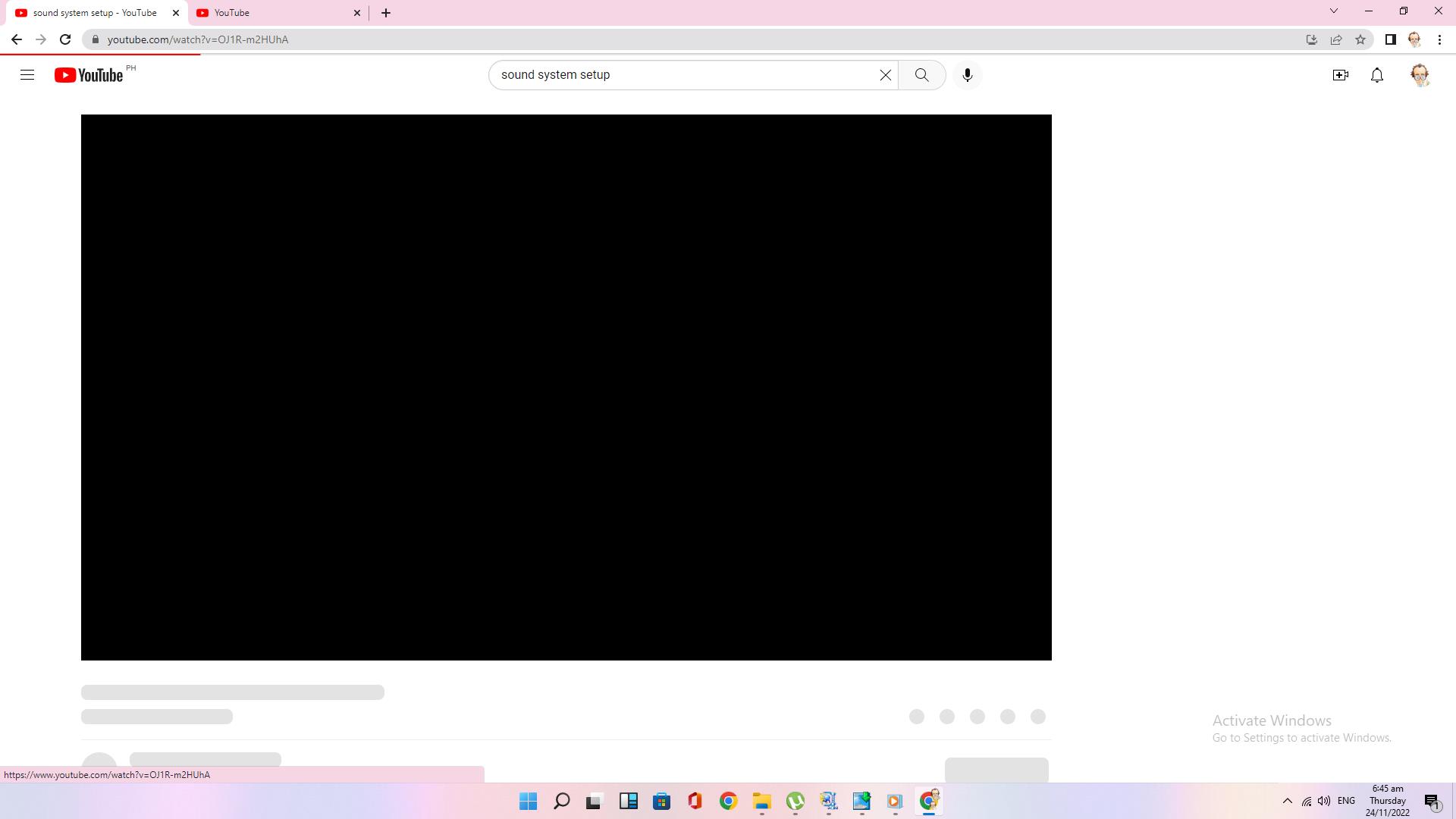Clear the search box with X icon

(885, 75)
